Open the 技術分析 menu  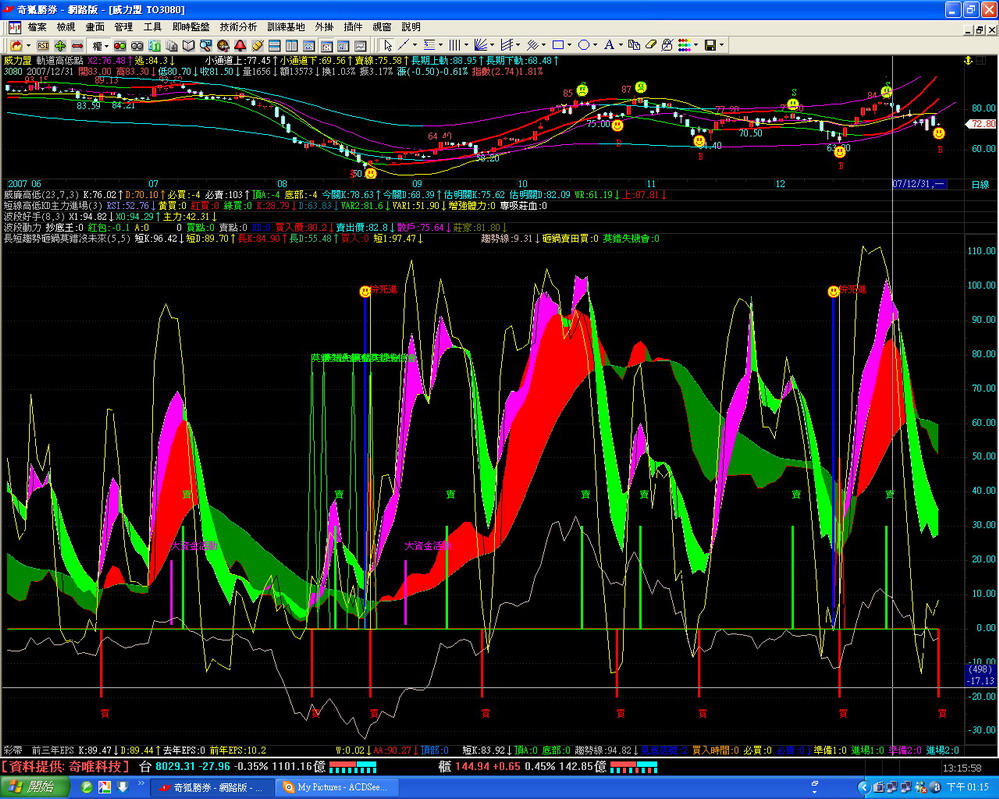point(238,27)
